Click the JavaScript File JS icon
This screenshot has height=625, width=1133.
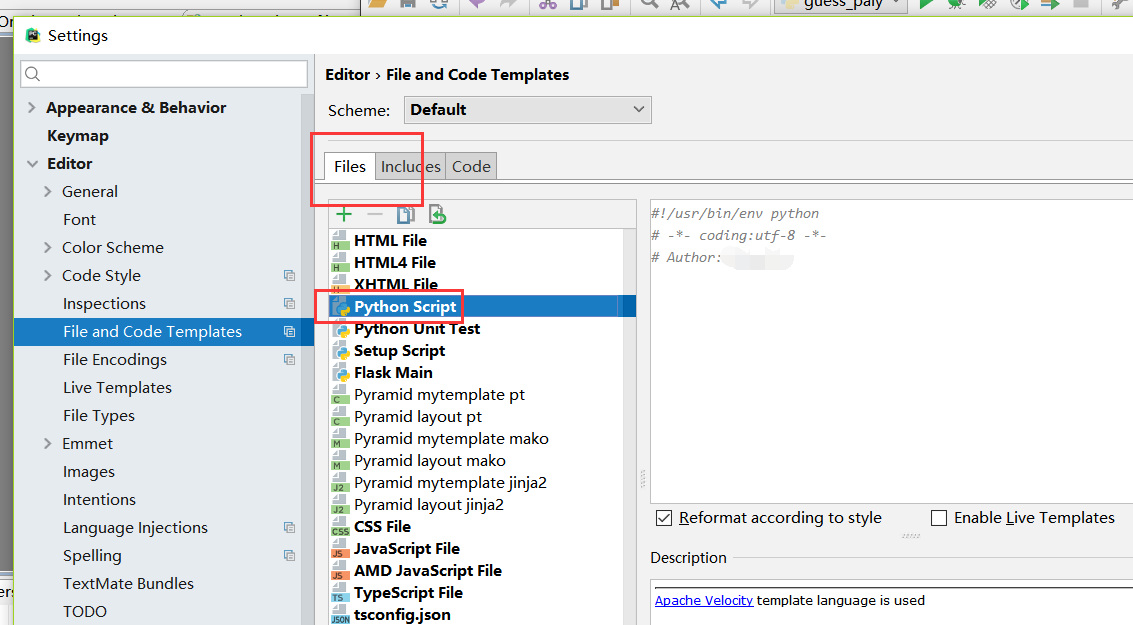340,549
